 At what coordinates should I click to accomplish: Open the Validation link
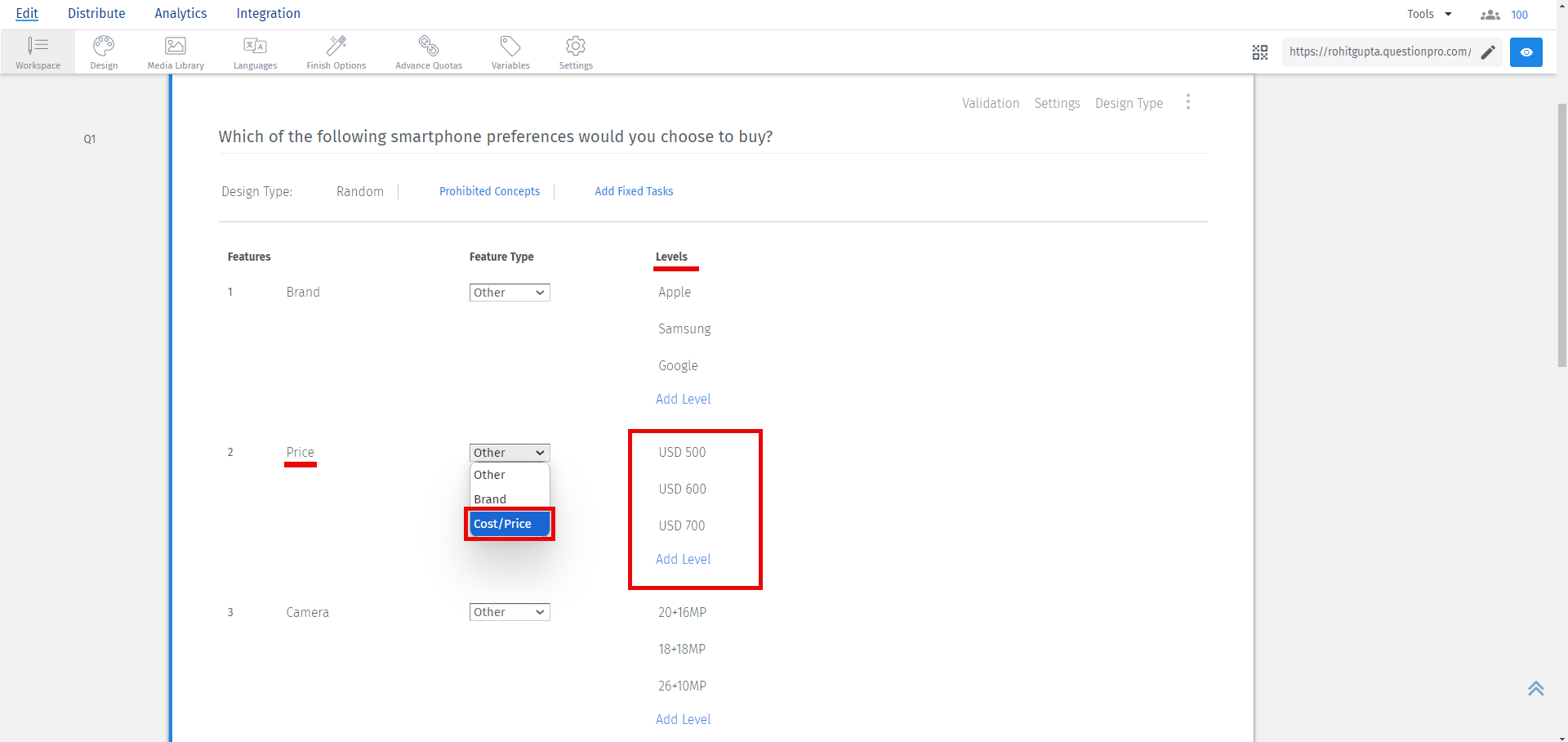coord(991,103)
